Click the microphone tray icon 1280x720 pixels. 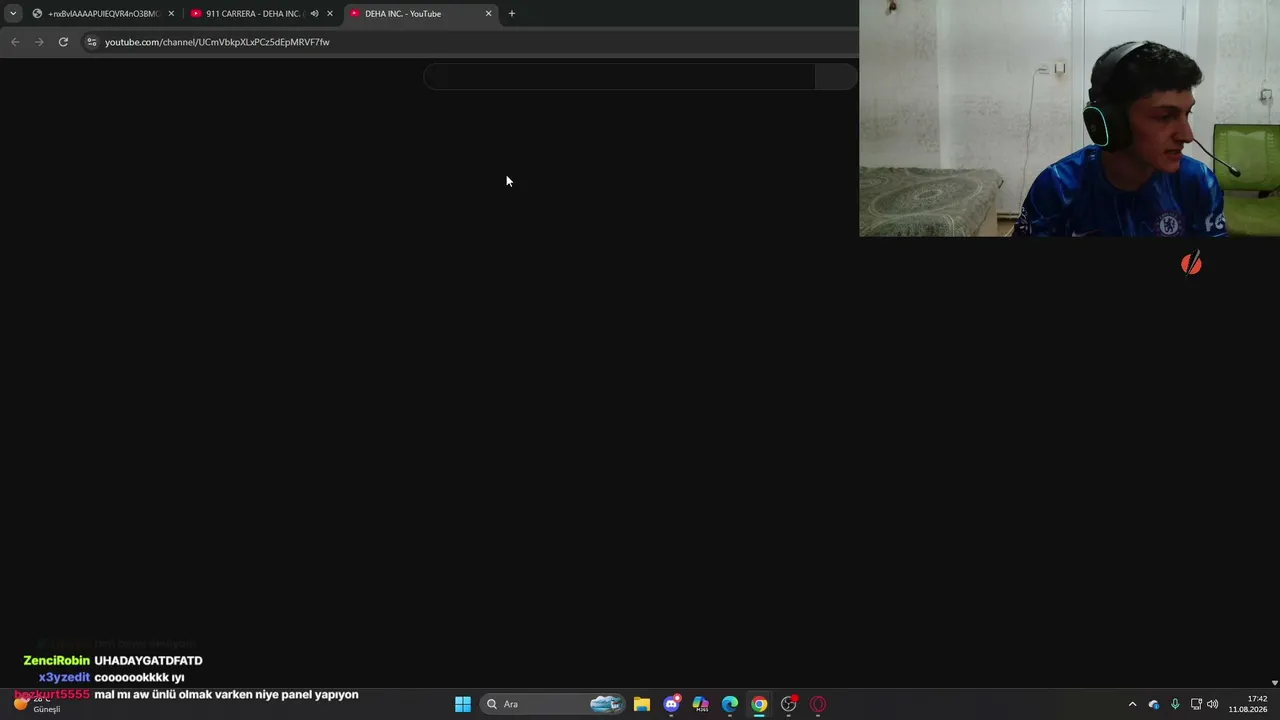click(1175, 704)
